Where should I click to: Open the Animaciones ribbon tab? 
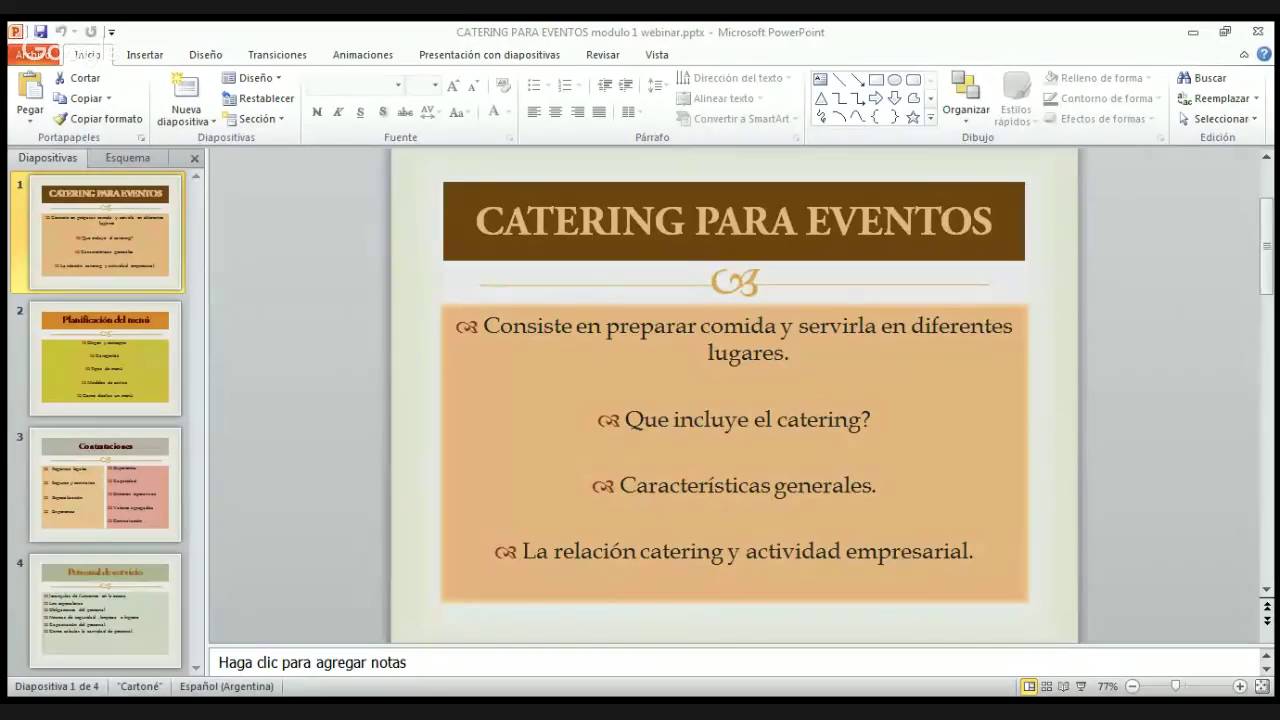pos(363,55)
